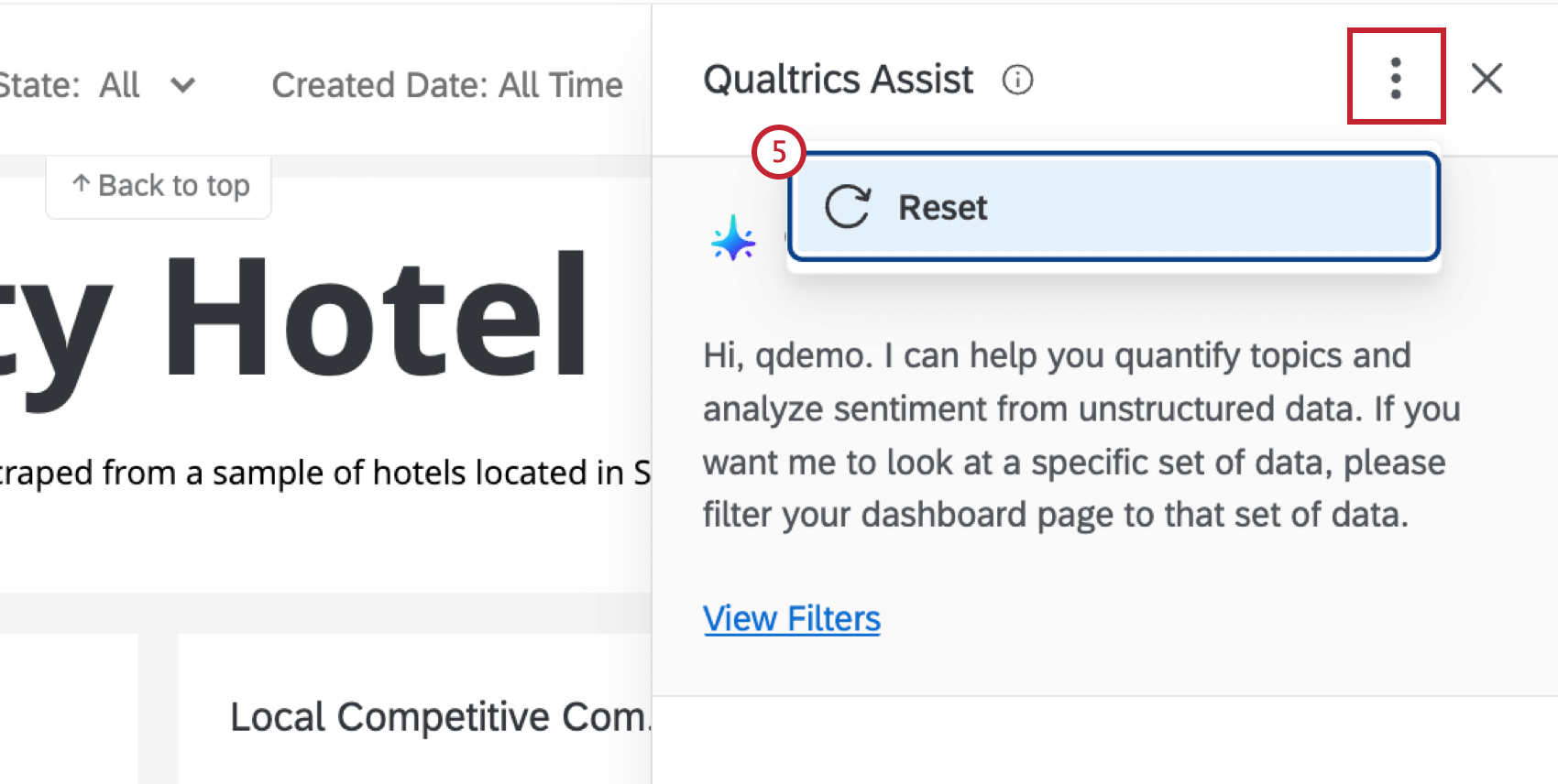Click the upward arrow in Back to top
The height and width of the screenshot is (784, 1558).
click(81, 185)
